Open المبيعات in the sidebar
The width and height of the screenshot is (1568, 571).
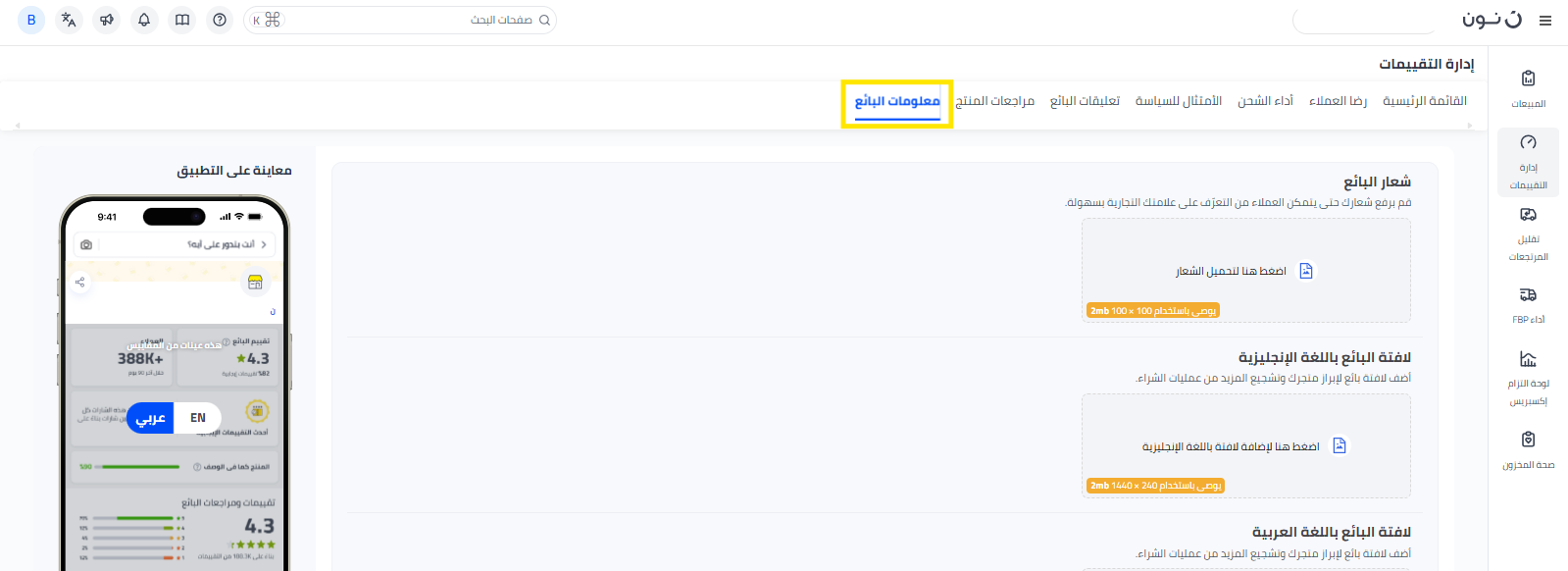(1528, 88)
